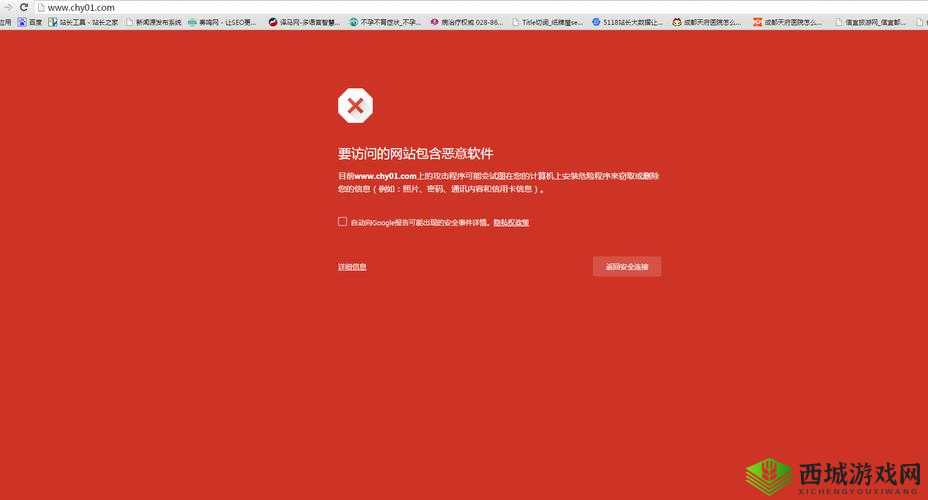Open the bookmark showing 028-86...
This screenshot has height=500, width=928.
(x=466, y=22)
